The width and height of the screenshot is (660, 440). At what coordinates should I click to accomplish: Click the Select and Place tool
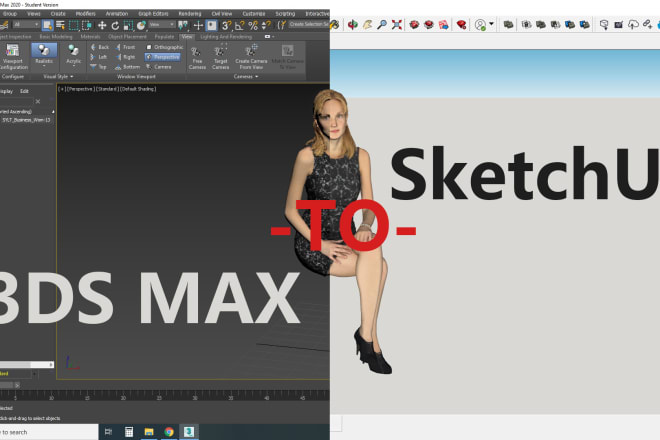141,26
